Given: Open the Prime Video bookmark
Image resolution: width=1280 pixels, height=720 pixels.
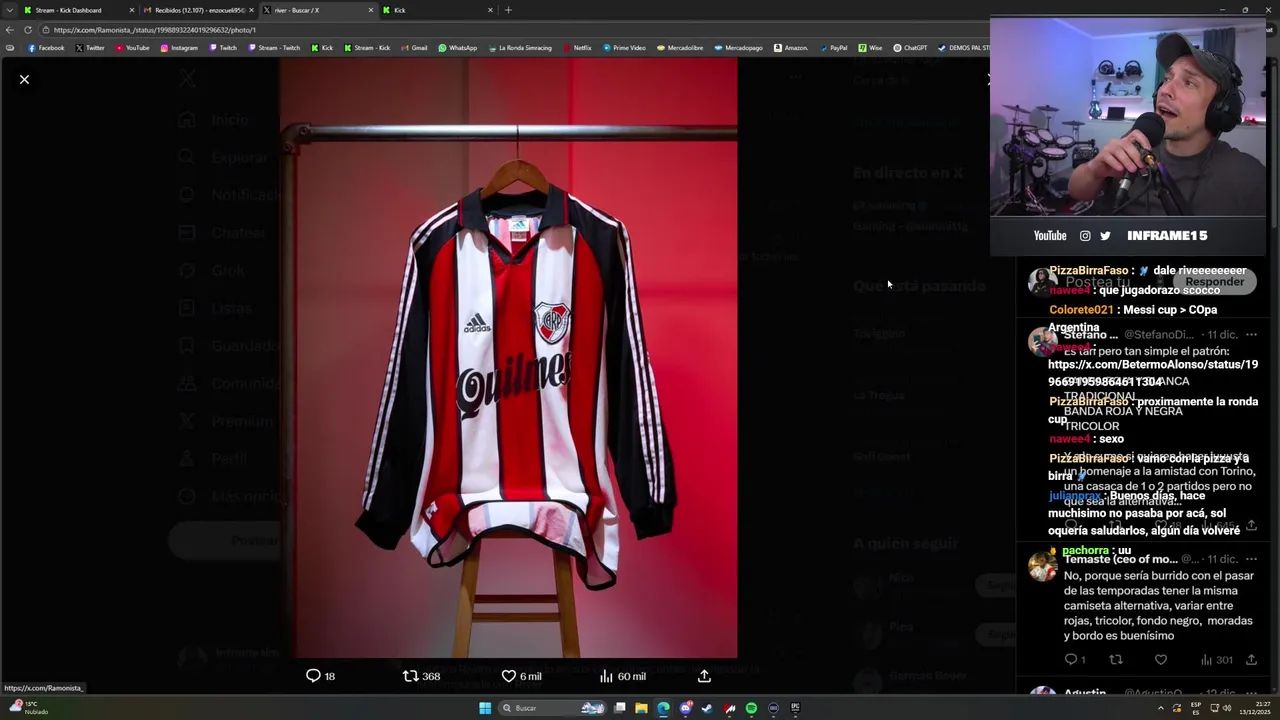Looking at the screenshot, I should [x=624, y=48].
